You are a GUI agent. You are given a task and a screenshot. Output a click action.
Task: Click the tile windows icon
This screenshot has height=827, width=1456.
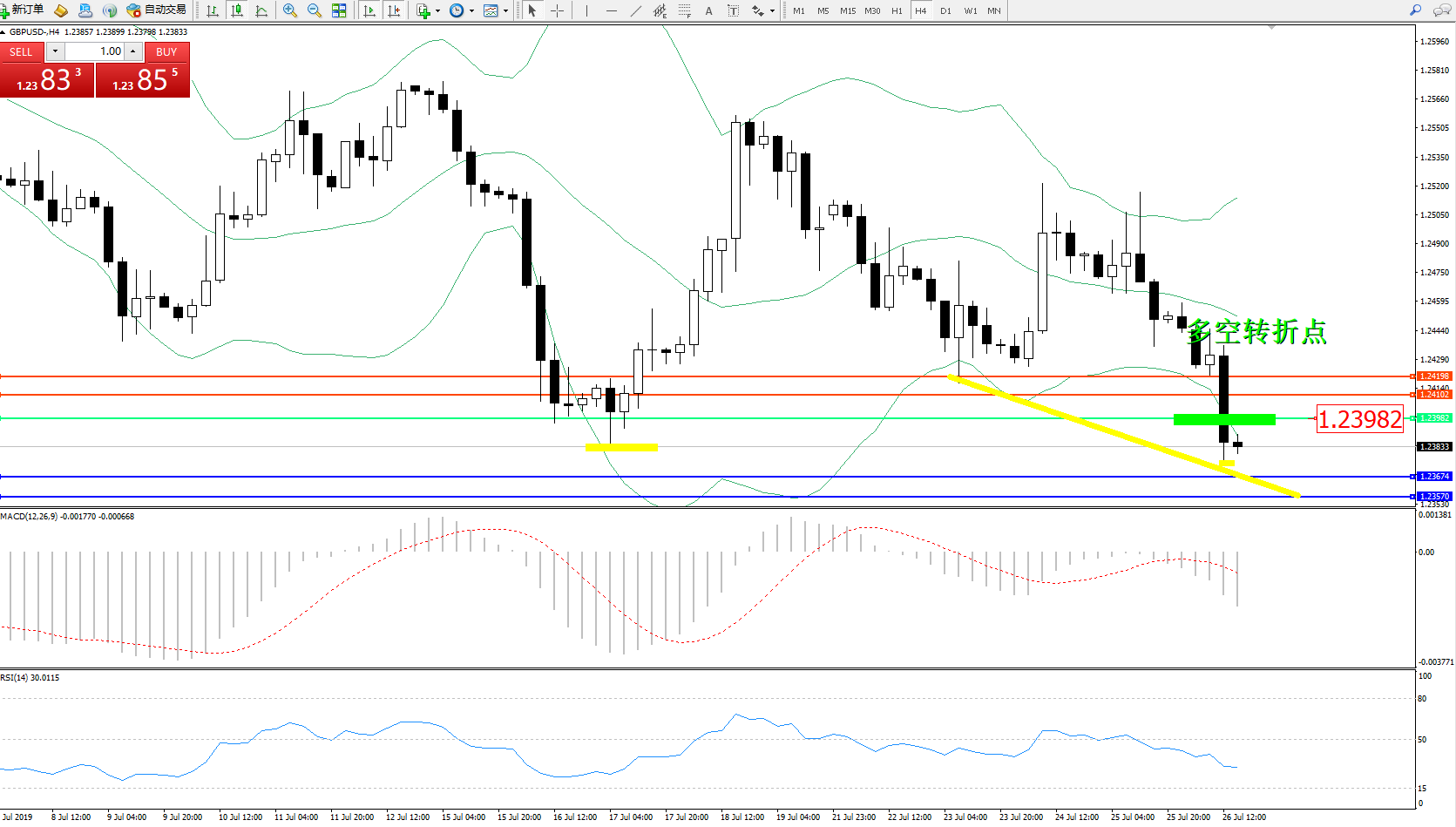click(339, 10)
